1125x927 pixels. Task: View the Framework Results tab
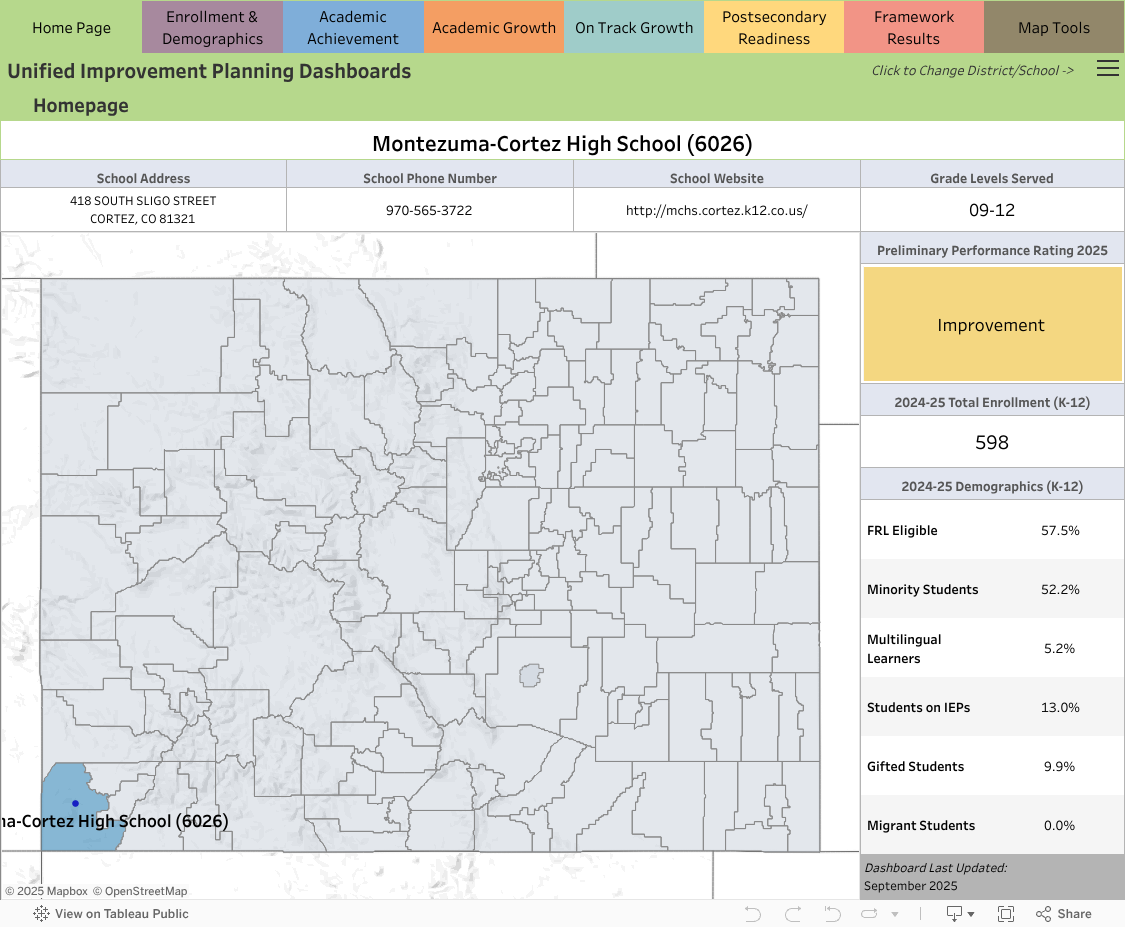[x=913, y=27]
